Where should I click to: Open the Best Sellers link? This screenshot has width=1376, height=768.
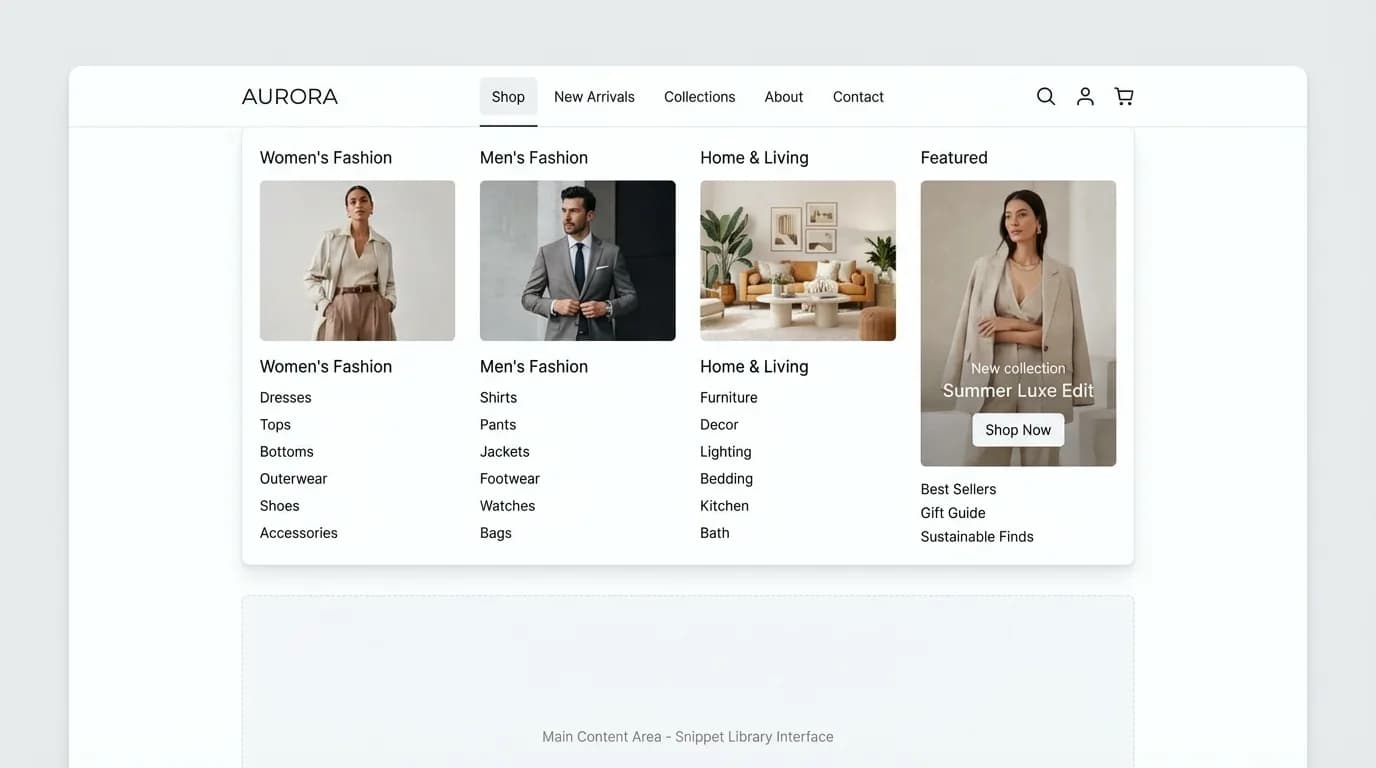[959, 489]
